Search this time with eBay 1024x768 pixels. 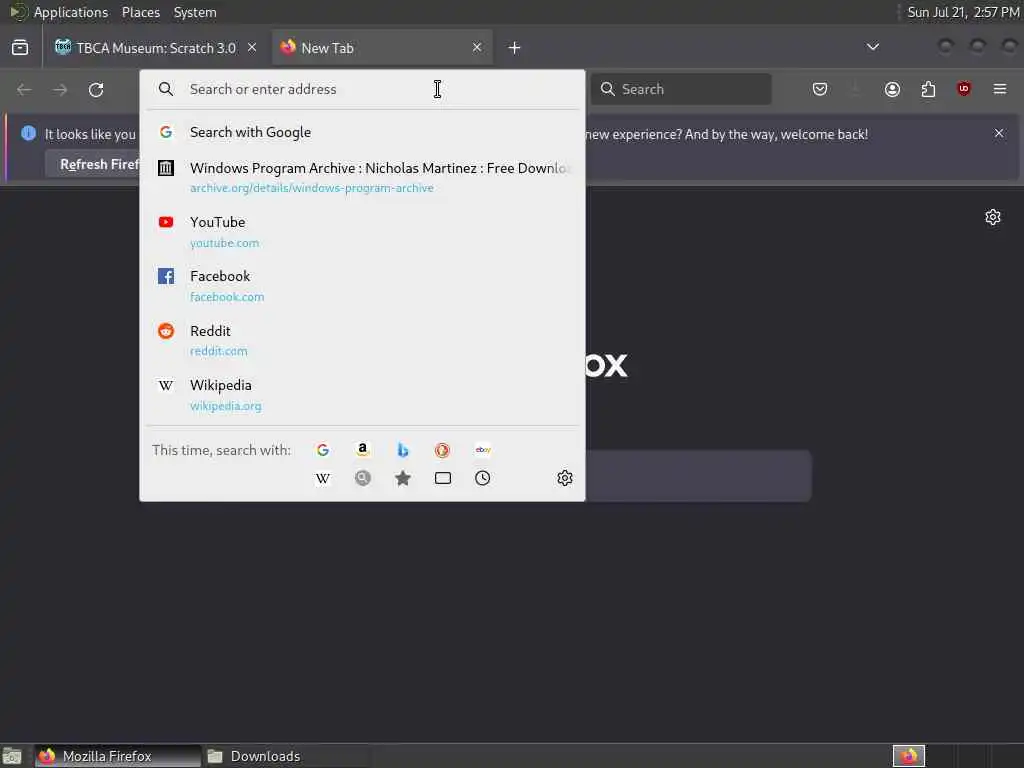tap(483, 450)
